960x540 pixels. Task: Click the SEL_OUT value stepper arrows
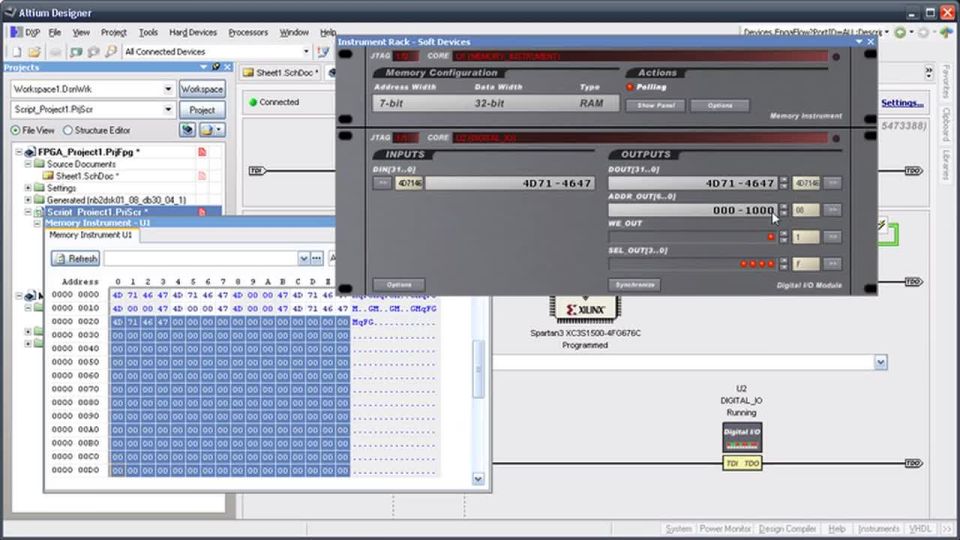point(784,263)
